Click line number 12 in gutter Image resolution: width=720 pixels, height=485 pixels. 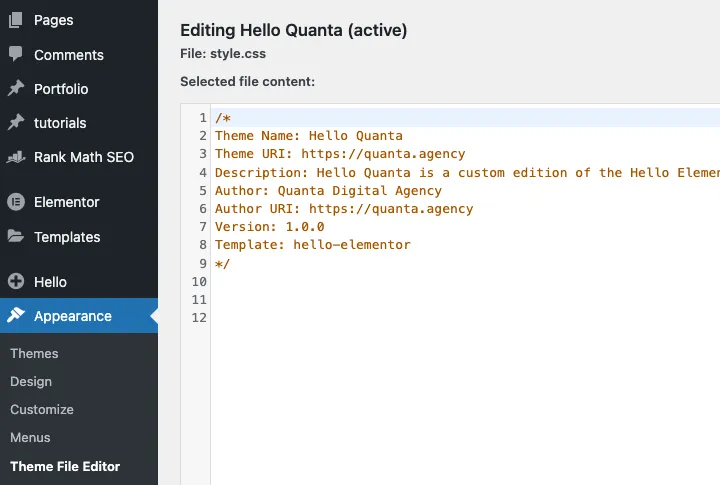[198, 317]
